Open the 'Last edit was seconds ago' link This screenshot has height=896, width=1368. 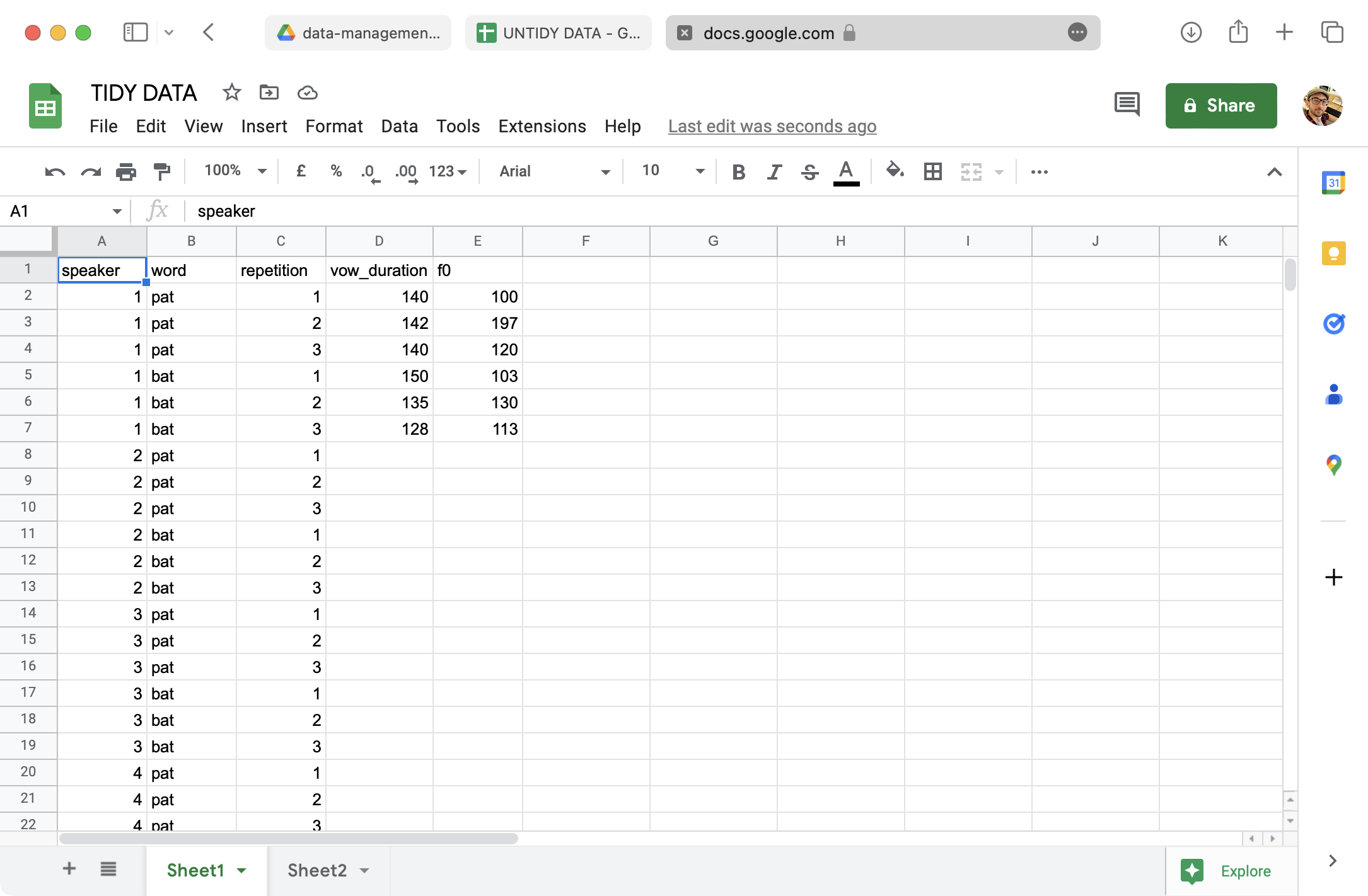[772, 126]
